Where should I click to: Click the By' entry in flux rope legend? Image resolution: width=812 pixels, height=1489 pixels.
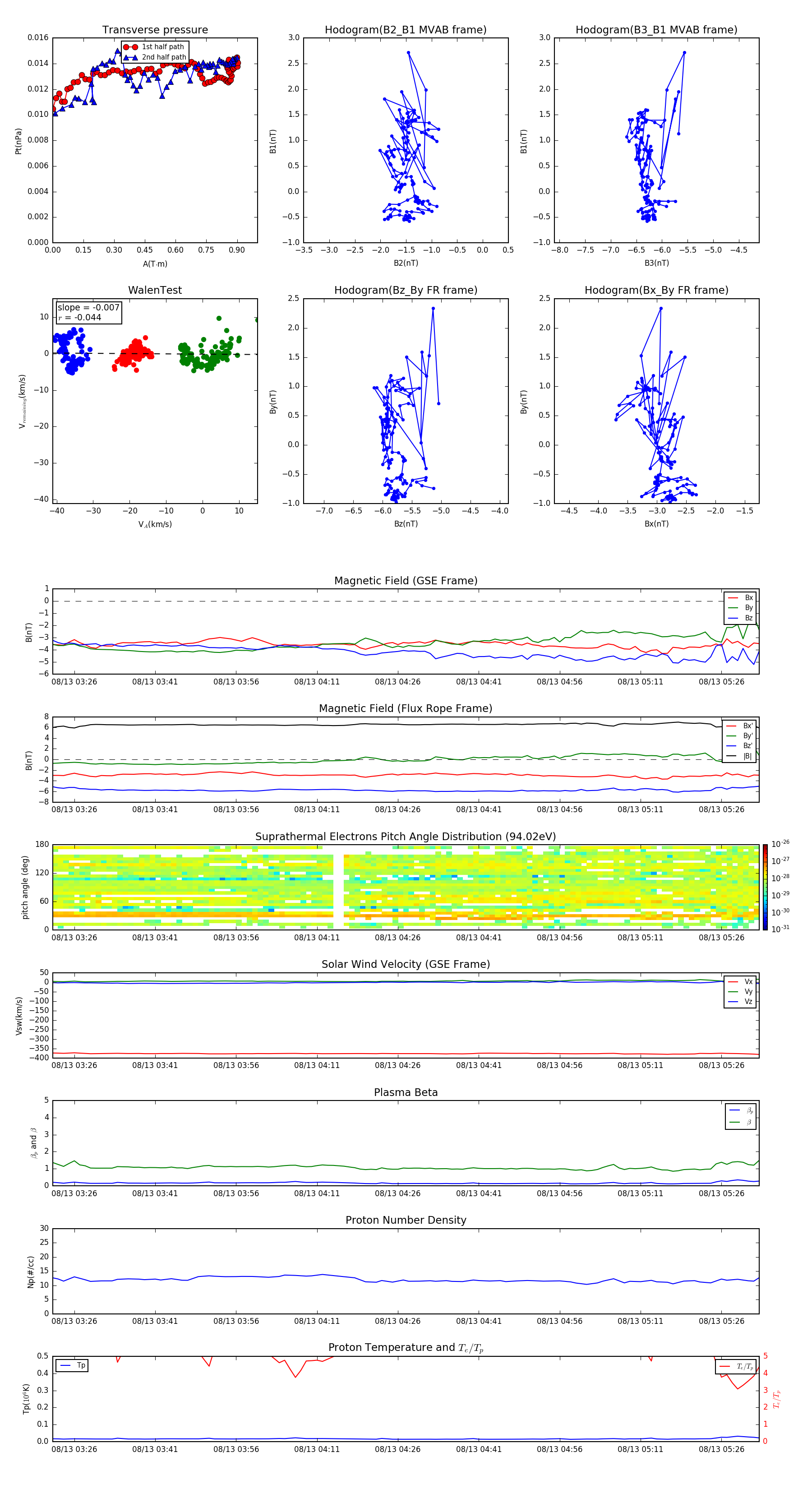740,736
